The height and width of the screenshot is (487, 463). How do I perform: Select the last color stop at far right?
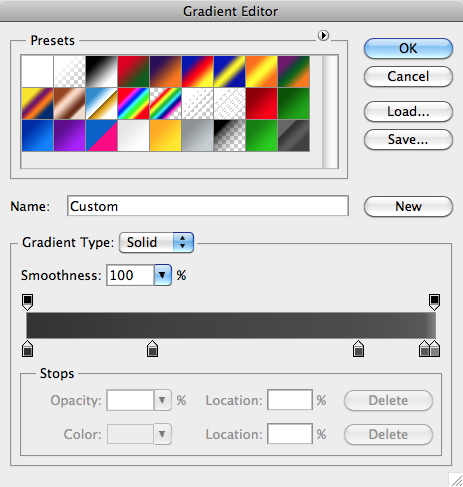coord(435,349)
